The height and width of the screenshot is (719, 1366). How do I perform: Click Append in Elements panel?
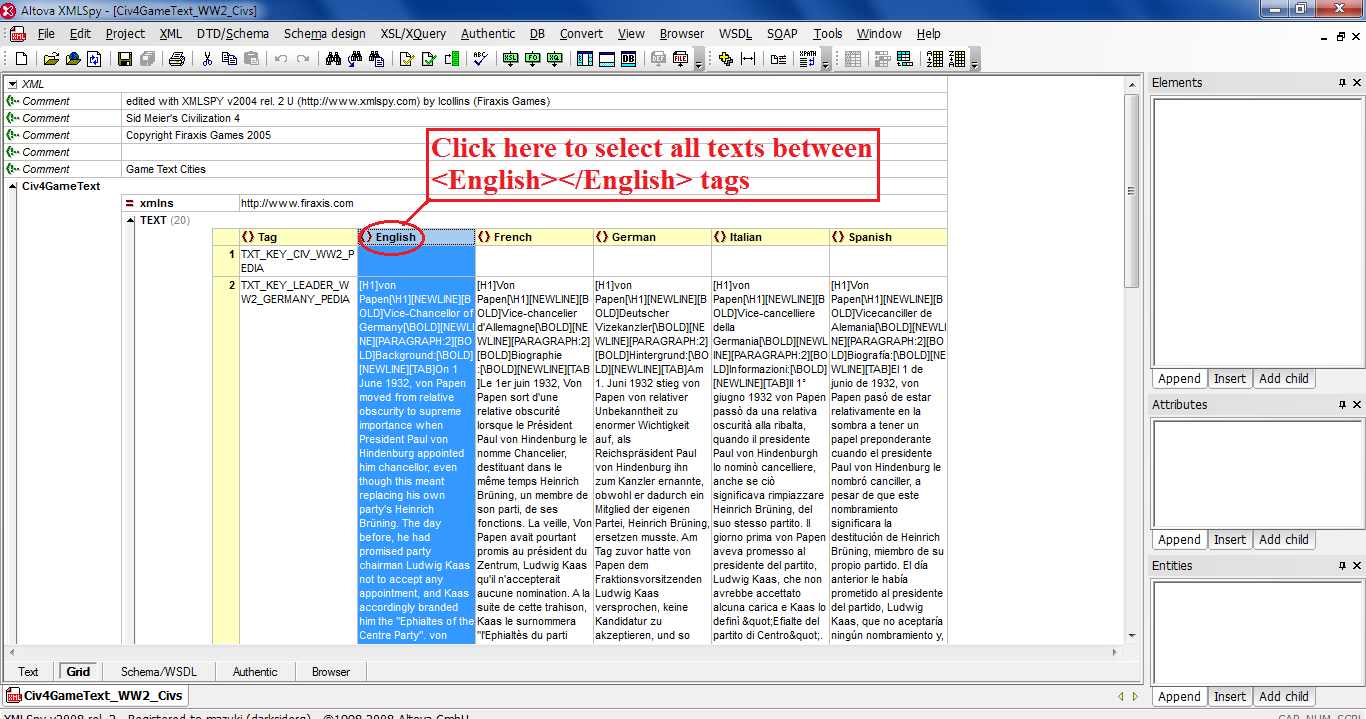click(x=1179, y=378)
